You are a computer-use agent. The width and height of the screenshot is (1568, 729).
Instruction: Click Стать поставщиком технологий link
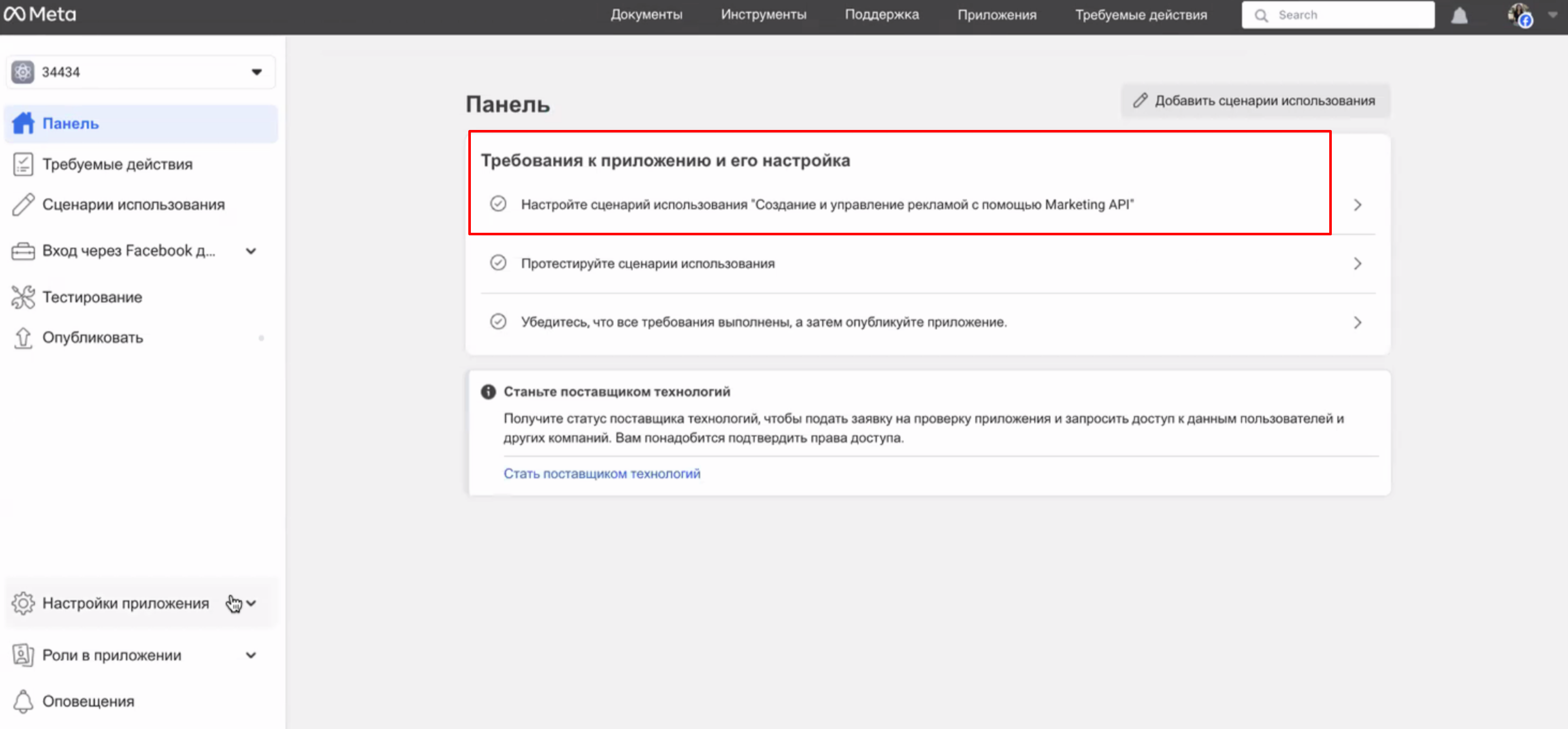pyautogui.click(x=601, y=473)
